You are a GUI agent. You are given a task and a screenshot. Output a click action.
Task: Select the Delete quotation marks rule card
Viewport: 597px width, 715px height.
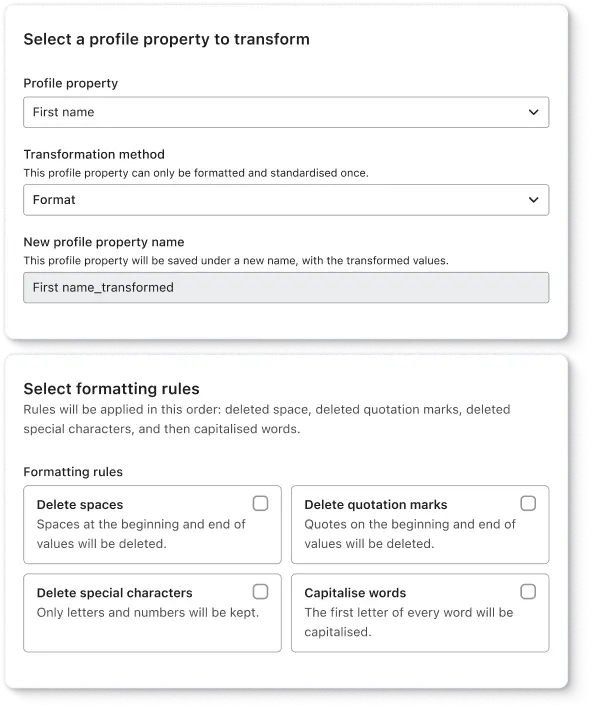pos(420,524)
